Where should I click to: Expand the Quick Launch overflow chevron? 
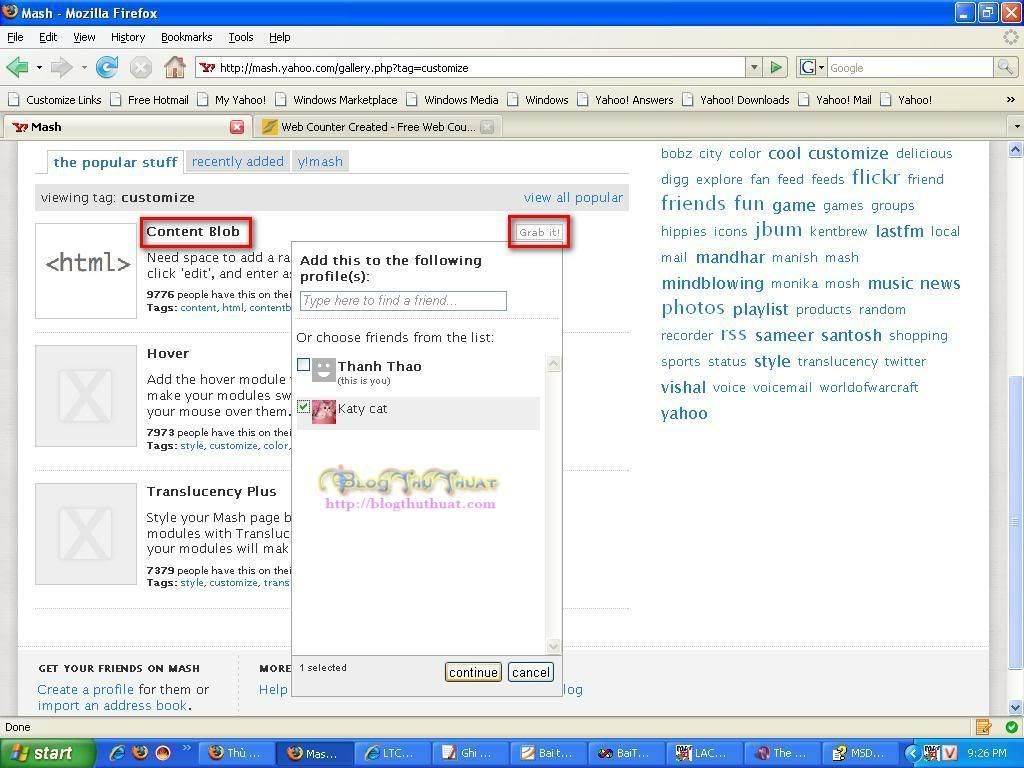(186, 748)
